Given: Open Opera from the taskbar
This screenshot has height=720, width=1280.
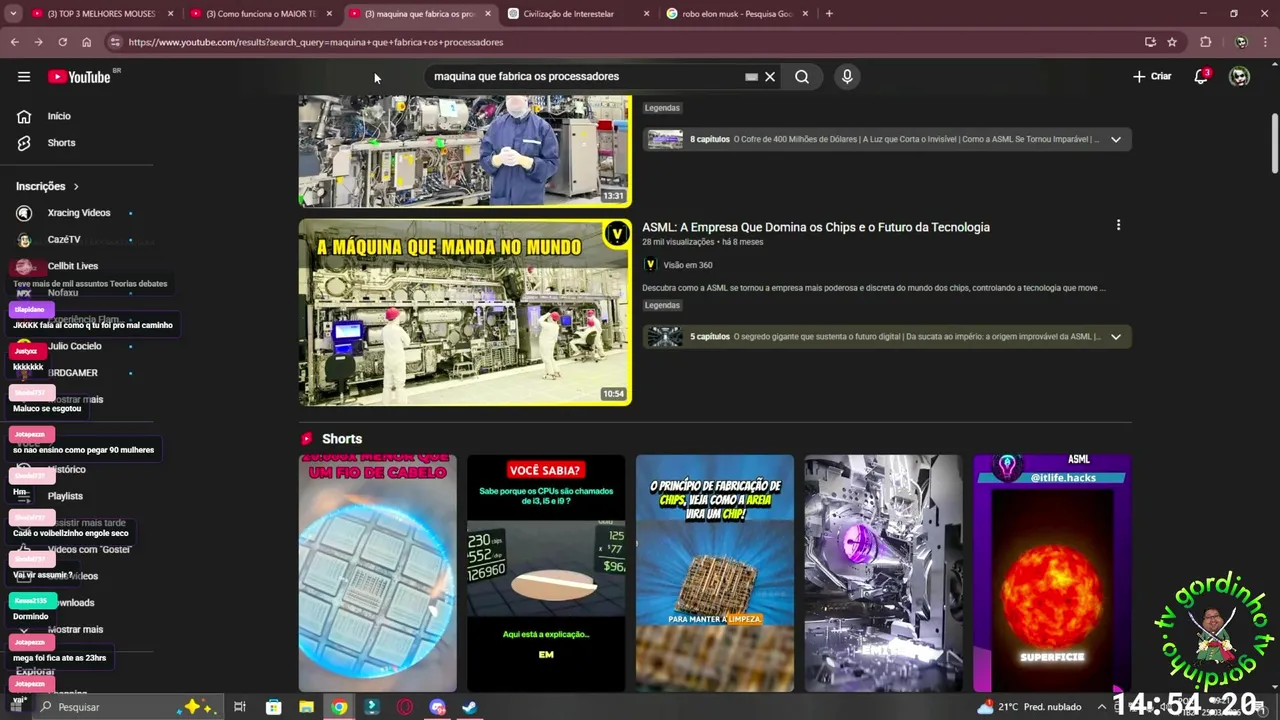Looking at the screenshot, I should (x=404, y=707).
